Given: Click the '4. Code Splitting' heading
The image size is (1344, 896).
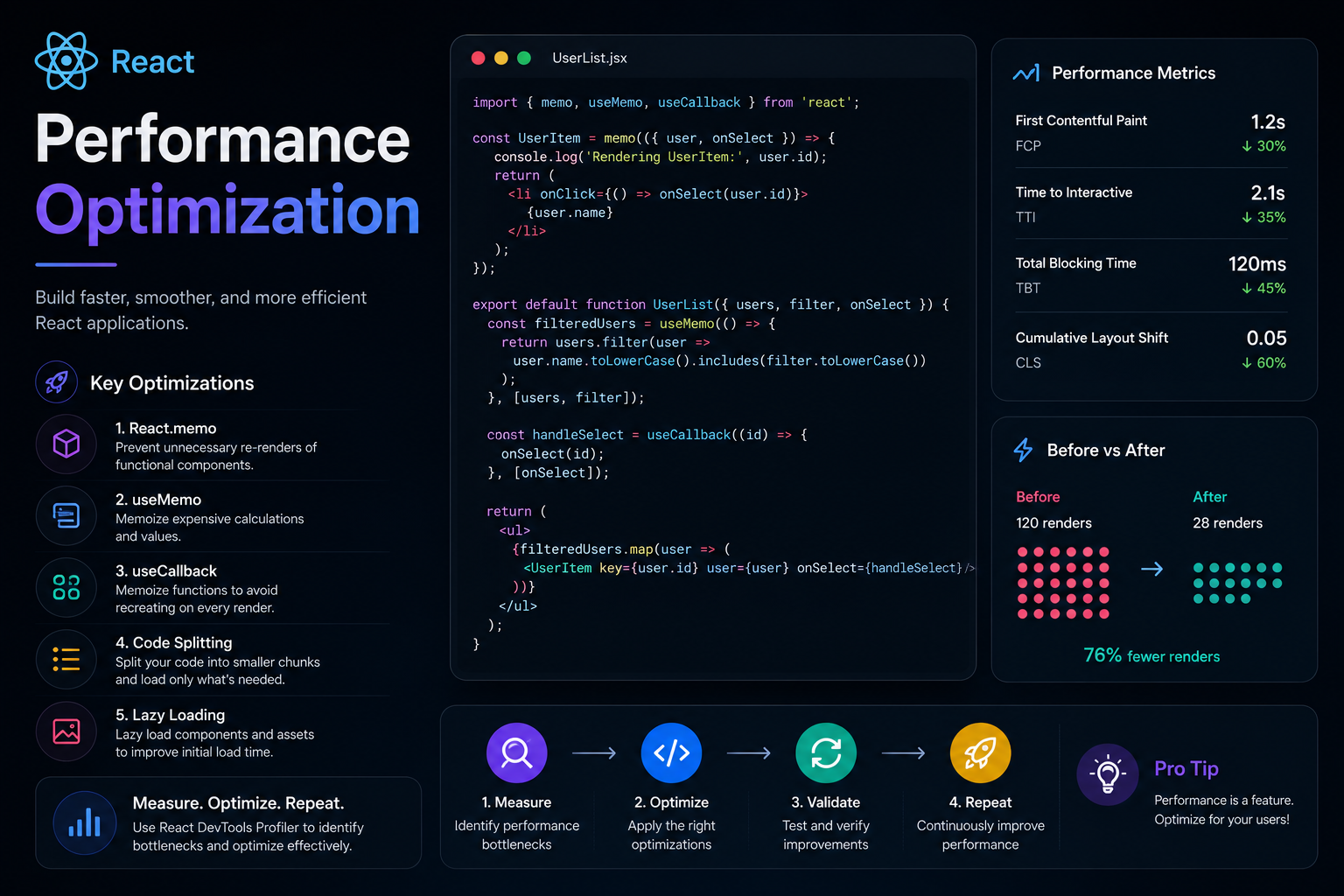Looking at the screenshot, I should 174,642.
